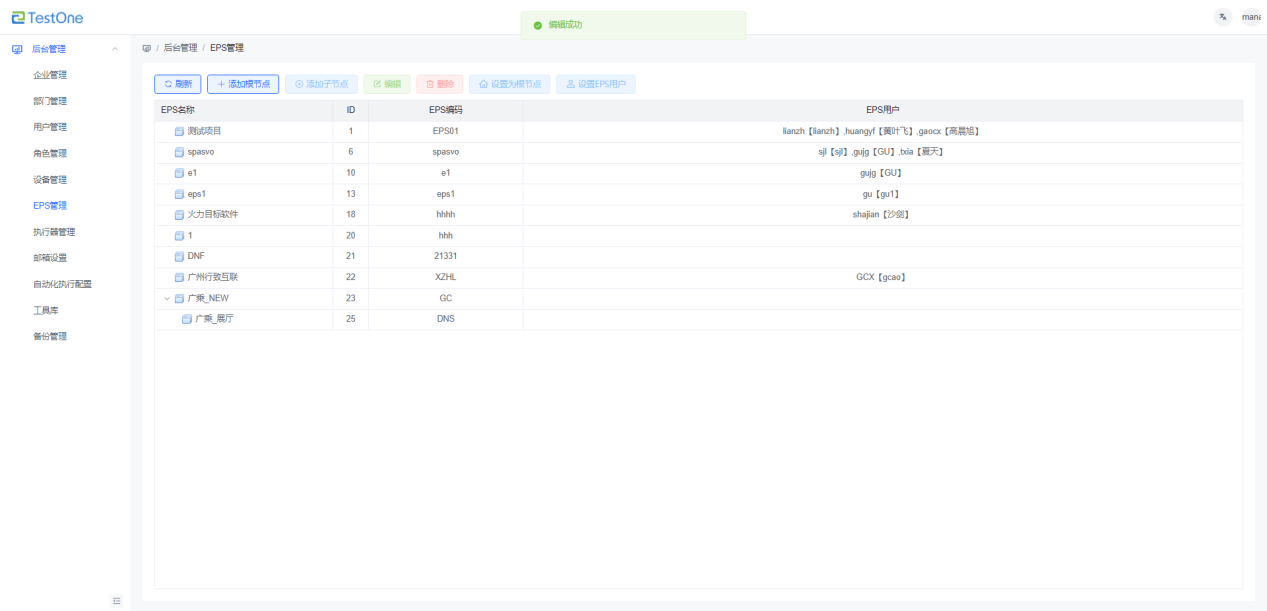Click the TestOne logo
1267x611 pixels.
pyautogui.click(x=48, y=18)
